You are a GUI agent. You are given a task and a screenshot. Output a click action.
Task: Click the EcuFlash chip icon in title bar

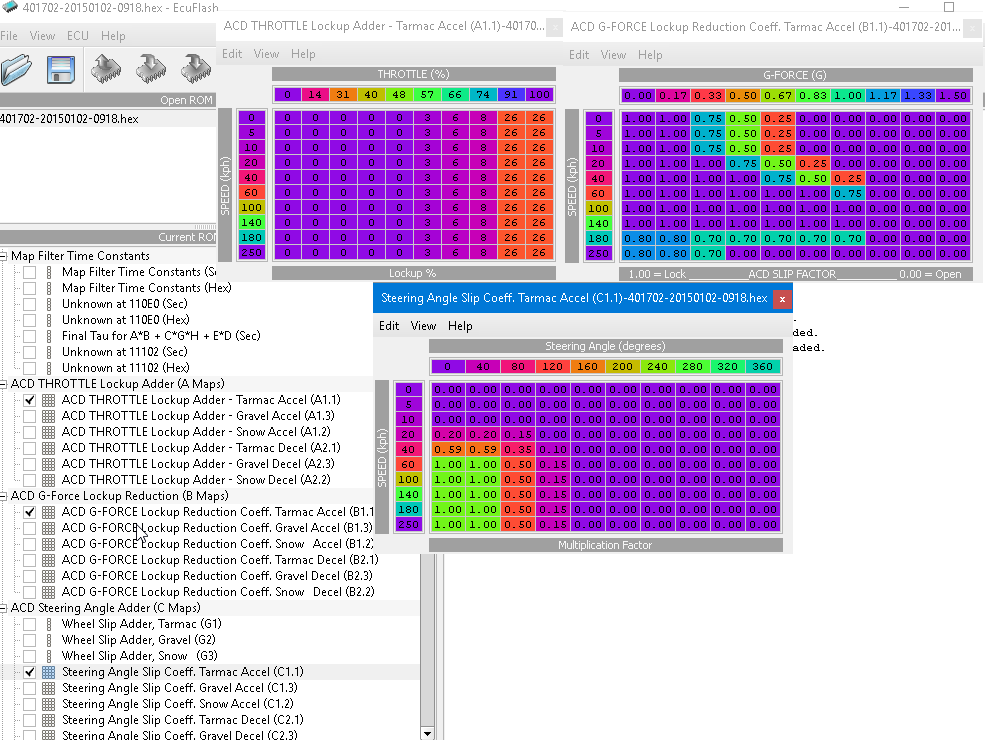(x=10, y=8)
